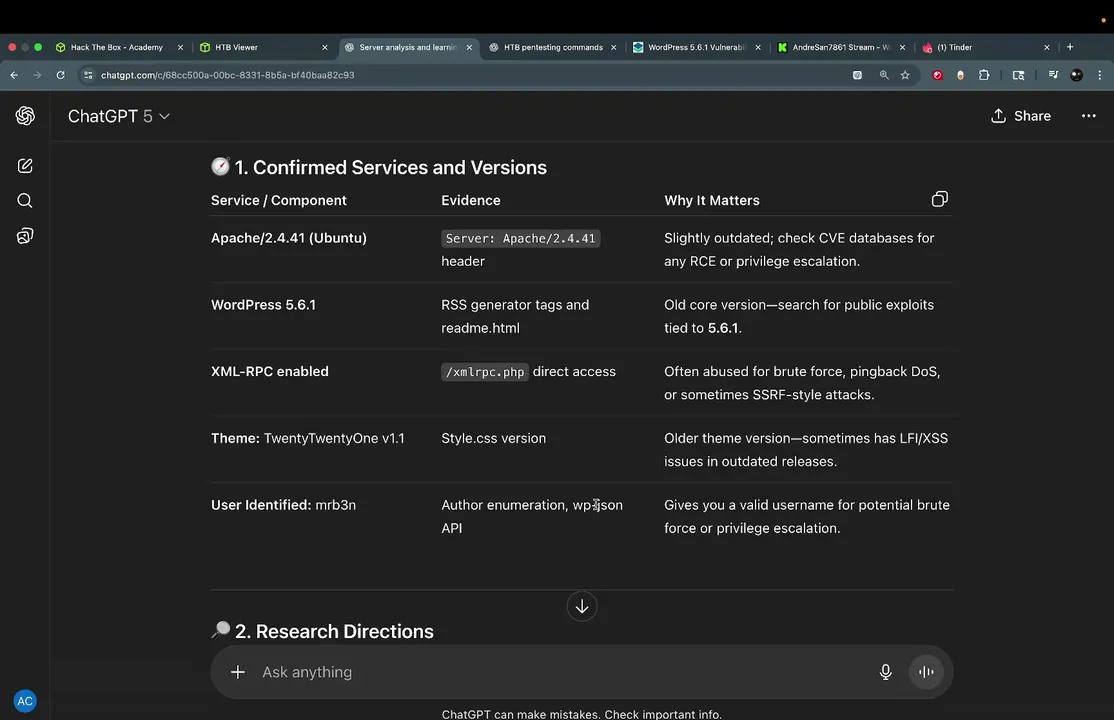Close the HTB Viewer tab
Screen dimensions: 1114x720
325,47
